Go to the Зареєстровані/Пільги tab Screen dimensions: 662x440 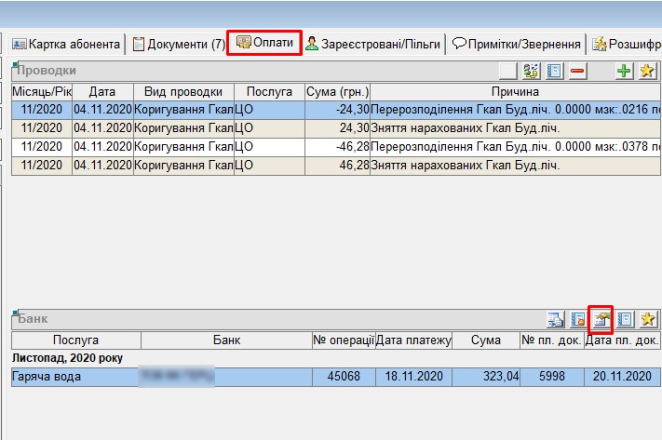(x=373, y=44)
